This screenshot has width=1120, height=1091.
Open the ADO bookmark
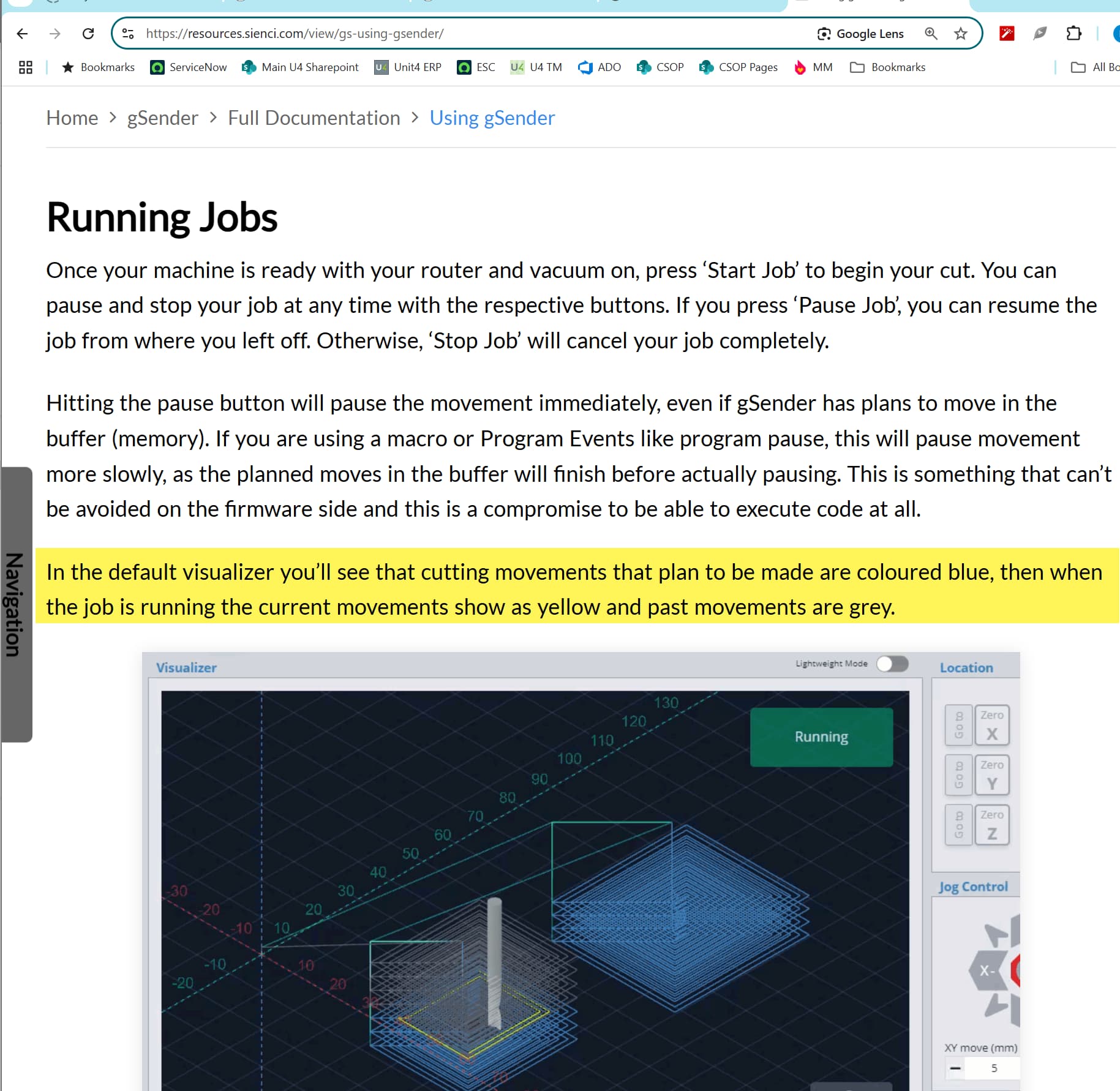pyautogui.click(x=599, y=67)
